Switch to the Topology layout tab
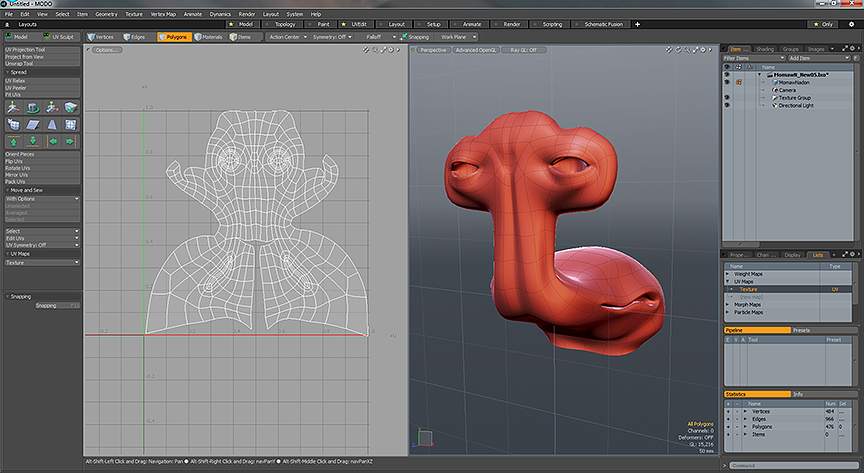Screen dimensions: 864x473 coord(281,24)
